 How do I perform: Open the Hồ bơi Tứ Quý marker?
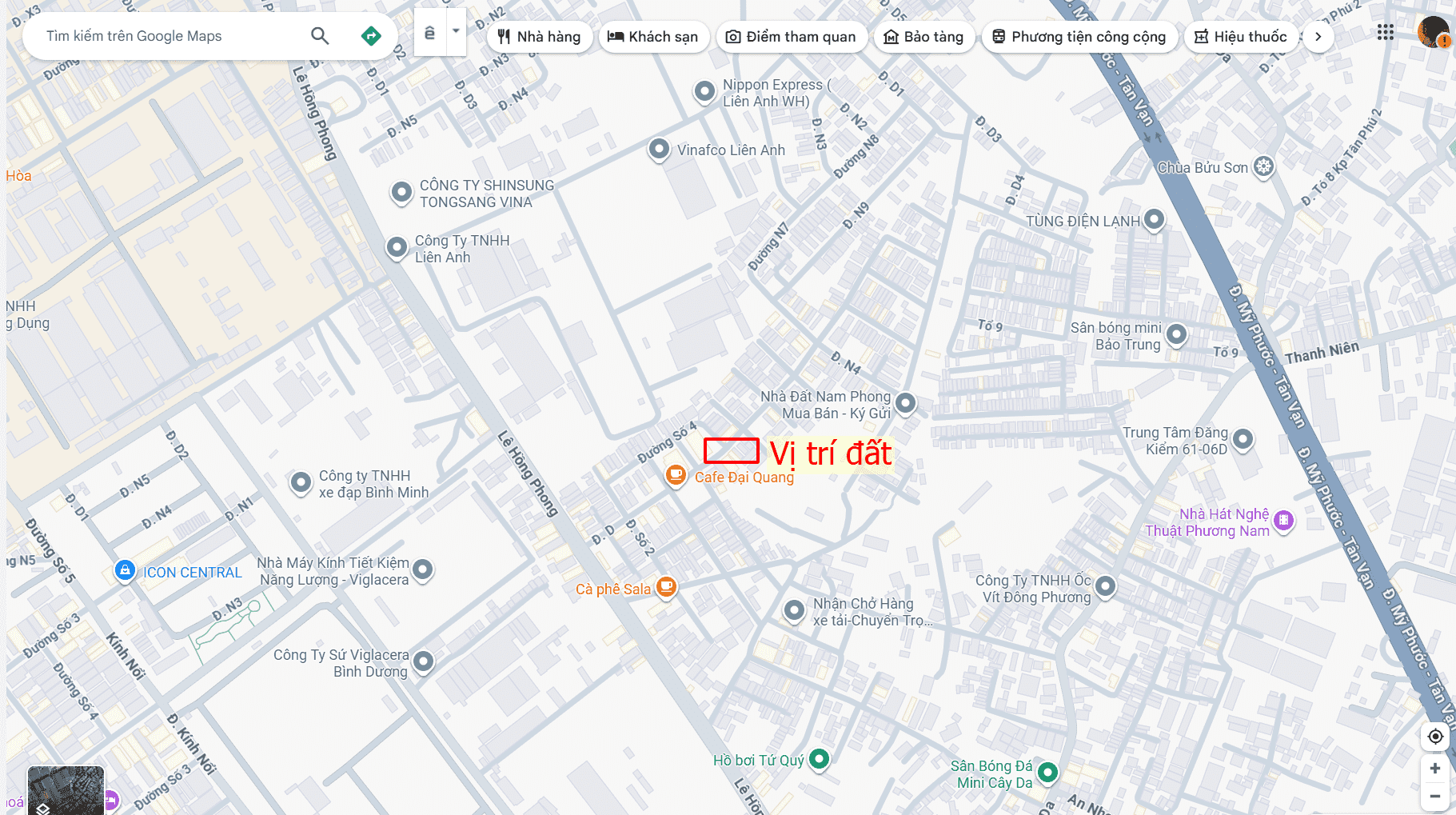click(819, 759)
